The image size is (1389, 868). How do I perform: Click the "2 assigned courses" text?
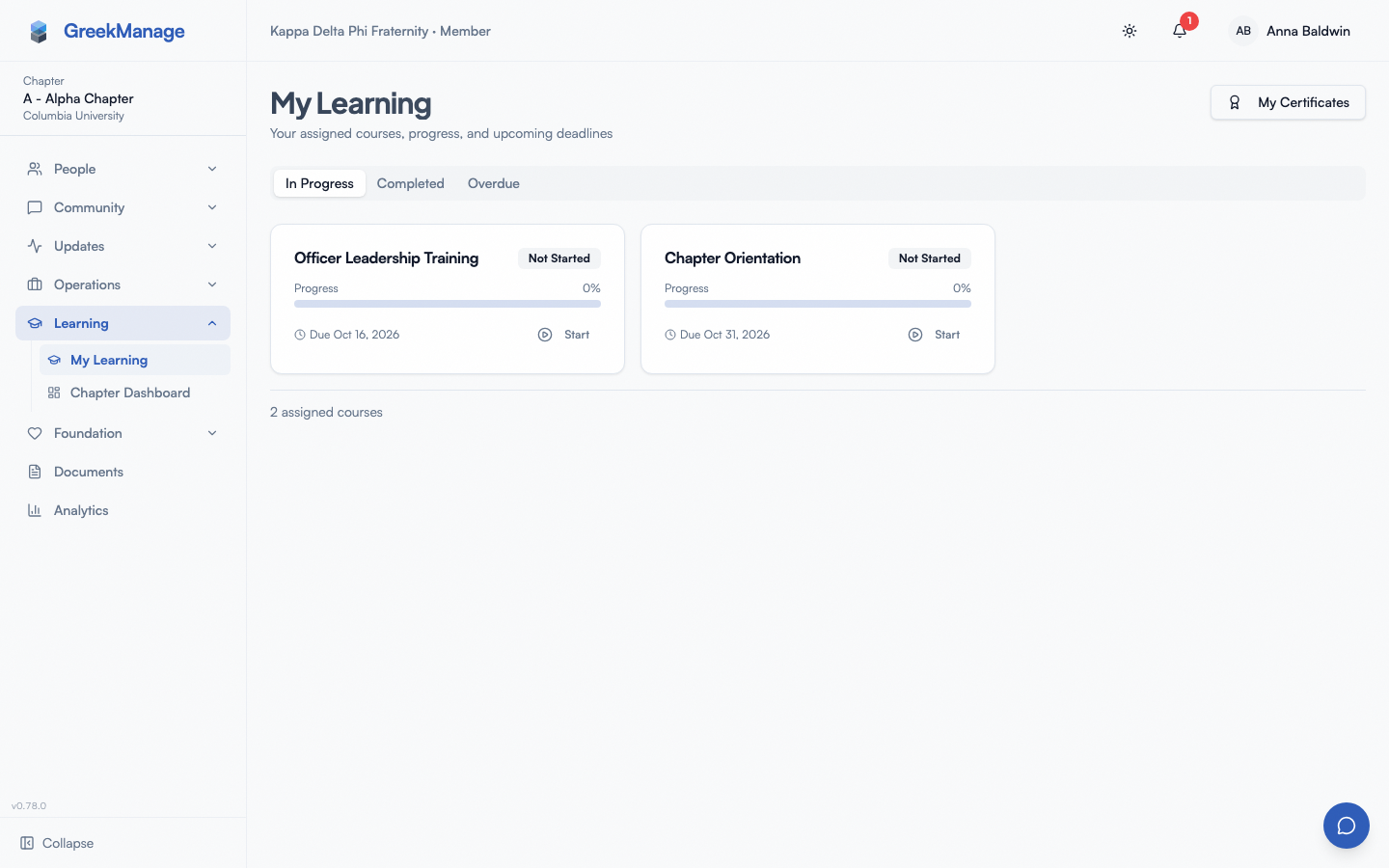(x=326, y=412)
